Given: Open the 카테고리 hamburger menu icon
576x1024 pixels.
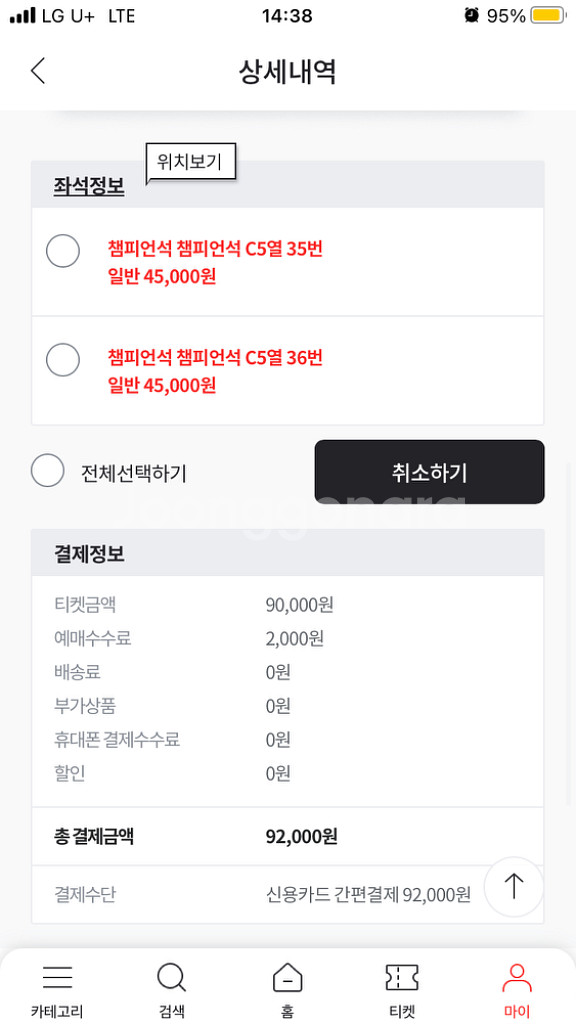Looking at the screenshot, I should click(x=57, y=978).
